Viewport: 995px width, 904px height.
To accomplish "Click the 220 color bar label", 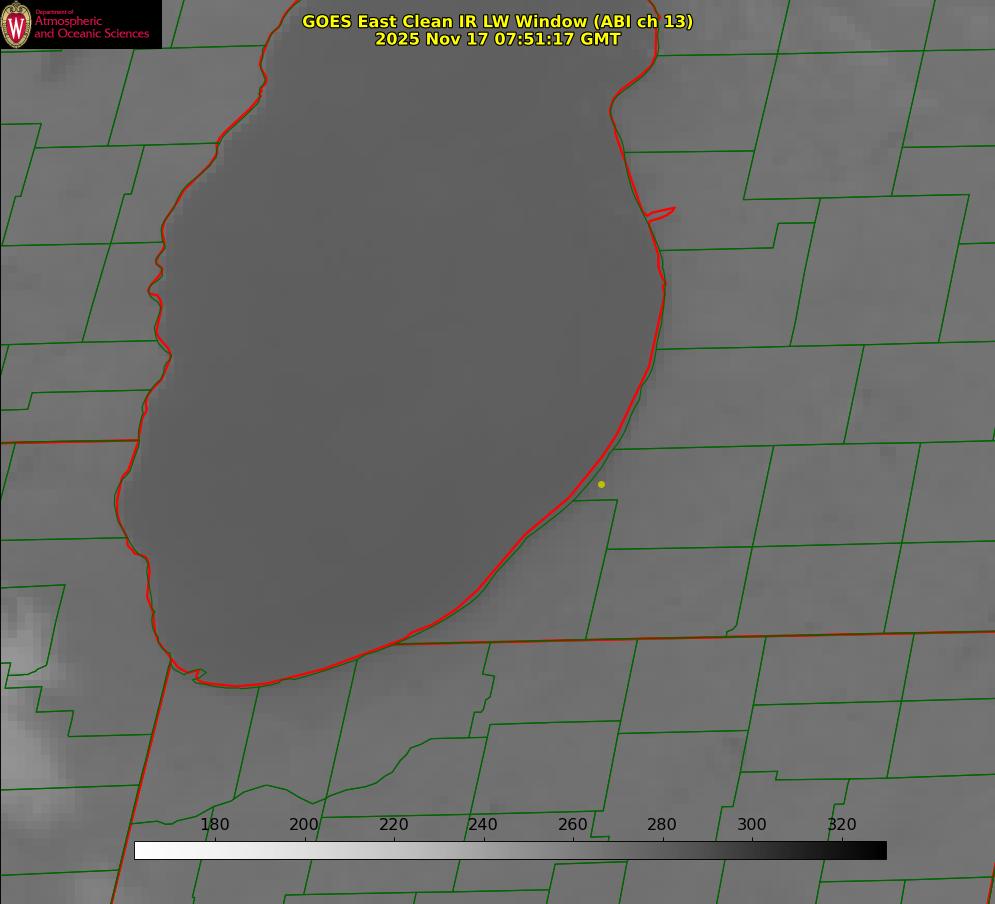I will click(393, 824).
